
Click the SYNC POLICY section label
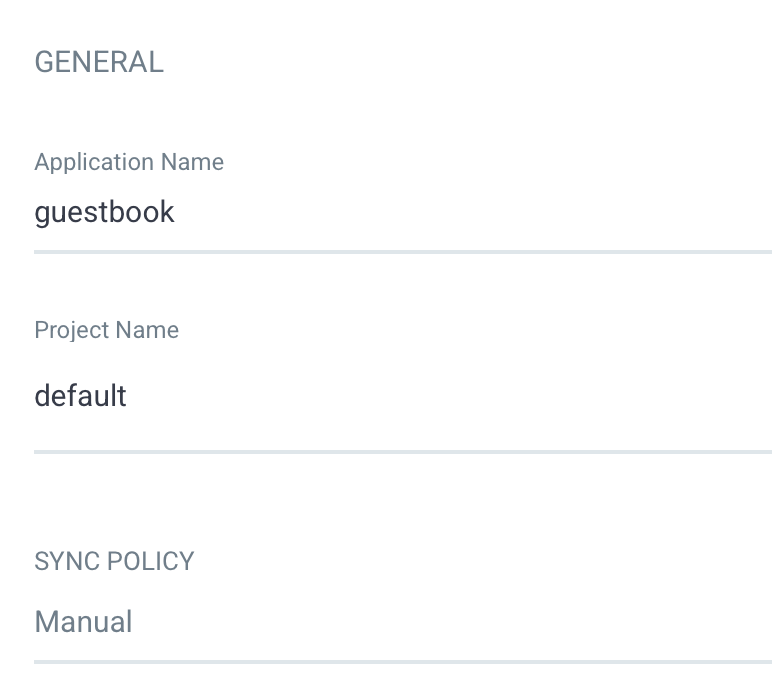(114, 561)
